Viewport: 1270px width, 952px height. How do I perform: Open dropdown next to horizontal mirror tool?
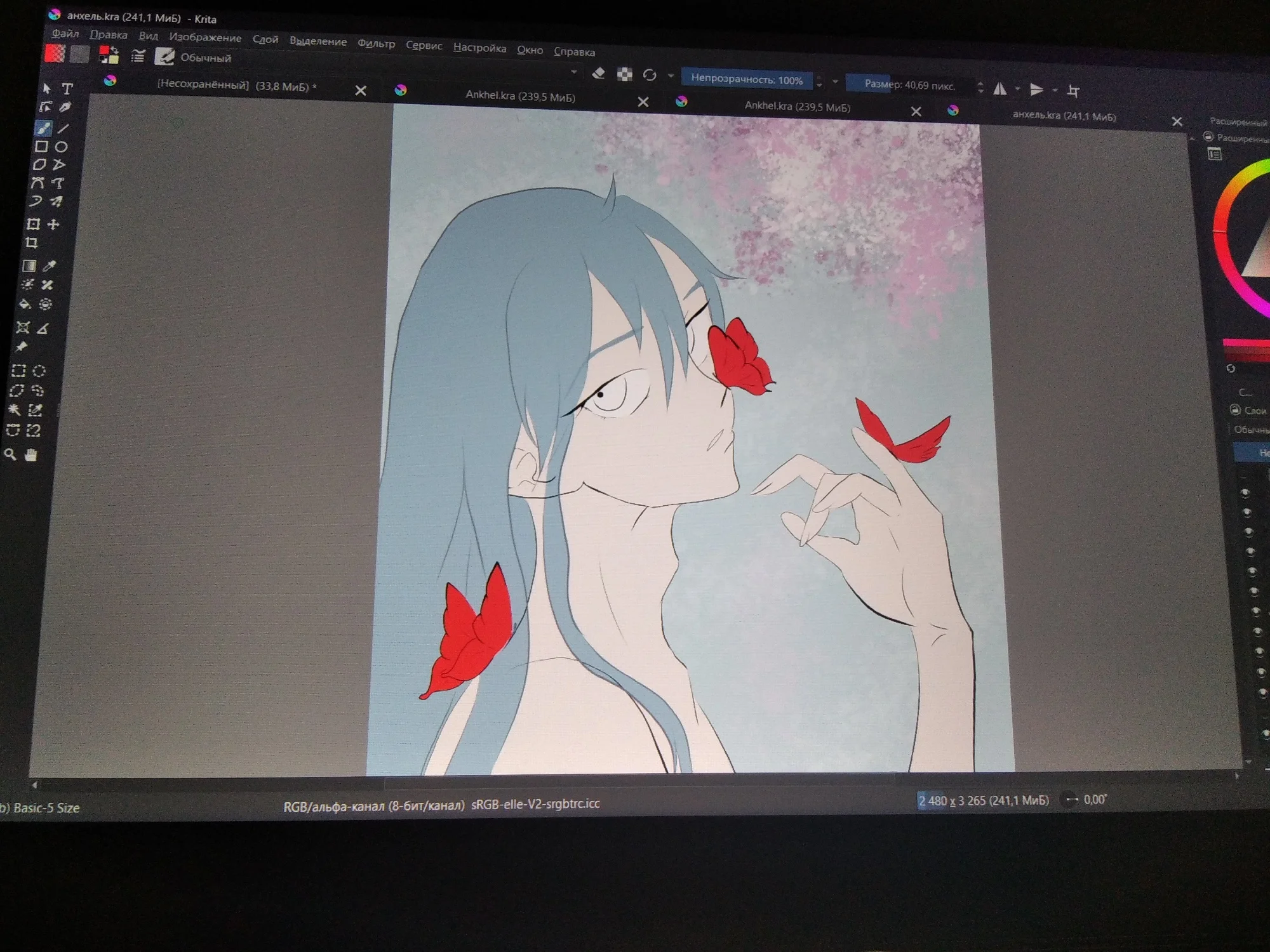click(1017, 89)
